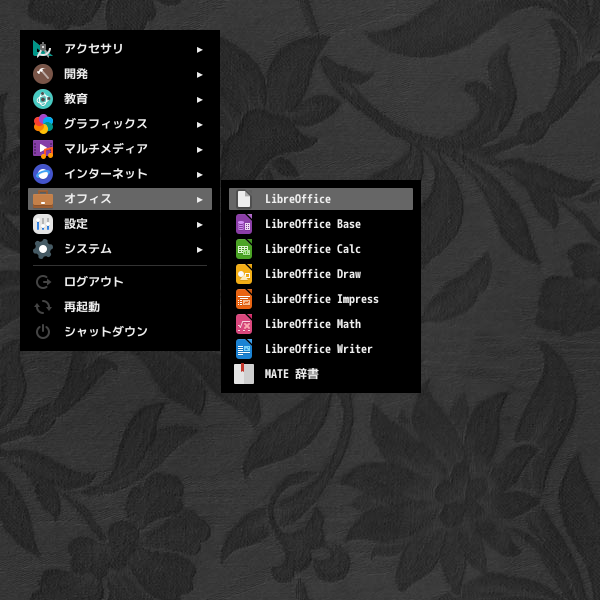Click the orange LibreOffice Impress icon

click(244, 299)
